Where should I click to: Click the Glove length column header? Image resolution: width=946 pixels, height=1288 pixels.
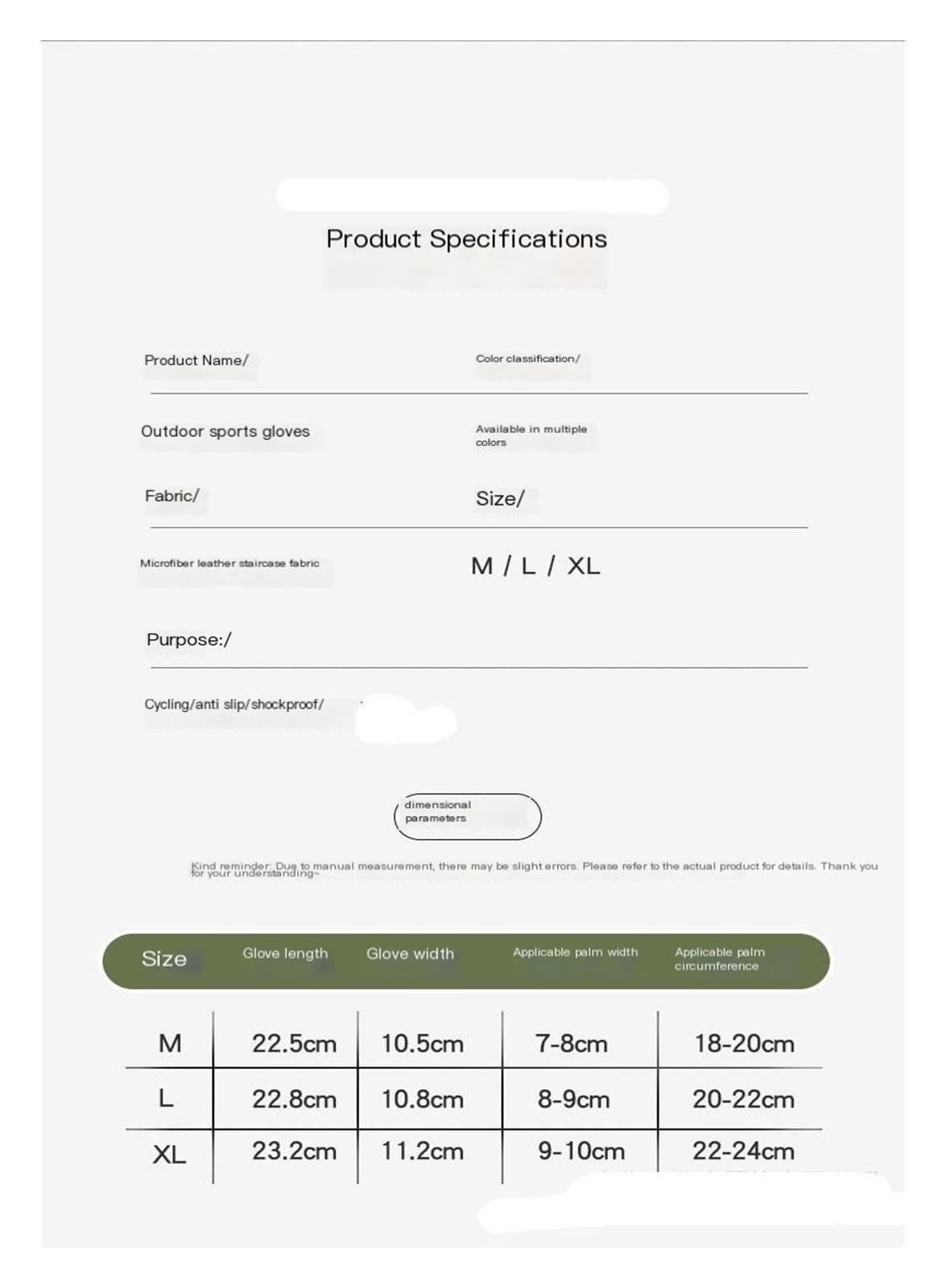click(285, 954)
